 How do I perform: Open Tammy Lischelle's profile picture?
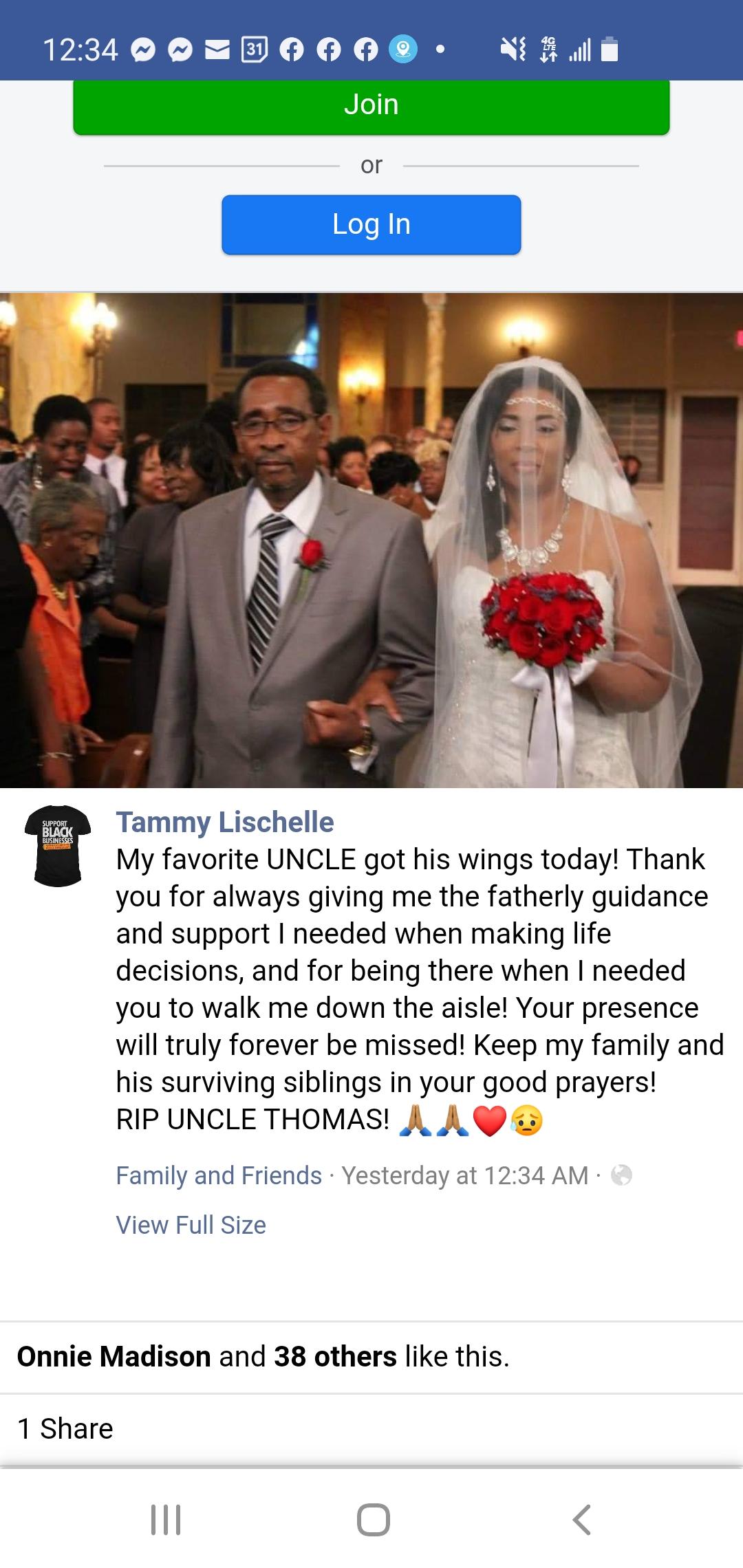(58, 846)
